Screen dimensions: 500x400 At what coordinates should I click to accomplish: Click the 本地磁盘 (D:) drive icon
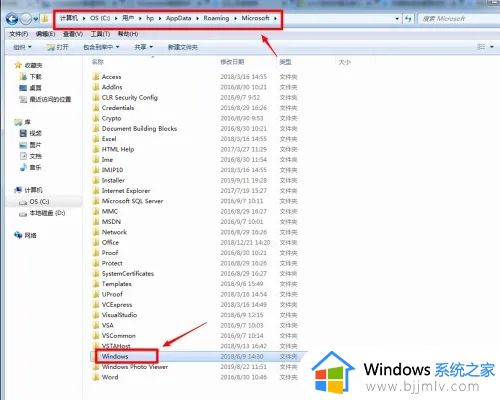click(23, 214)
